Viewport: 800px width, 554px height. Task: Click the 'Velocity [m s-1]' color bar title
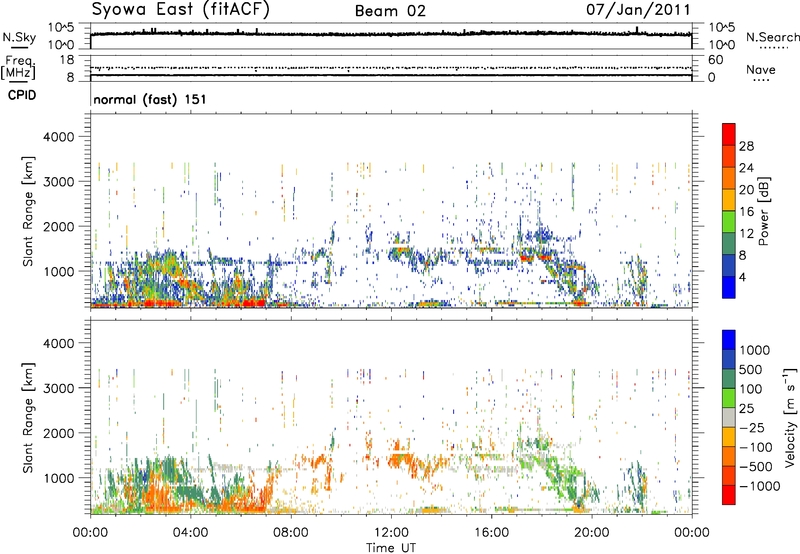790,417
